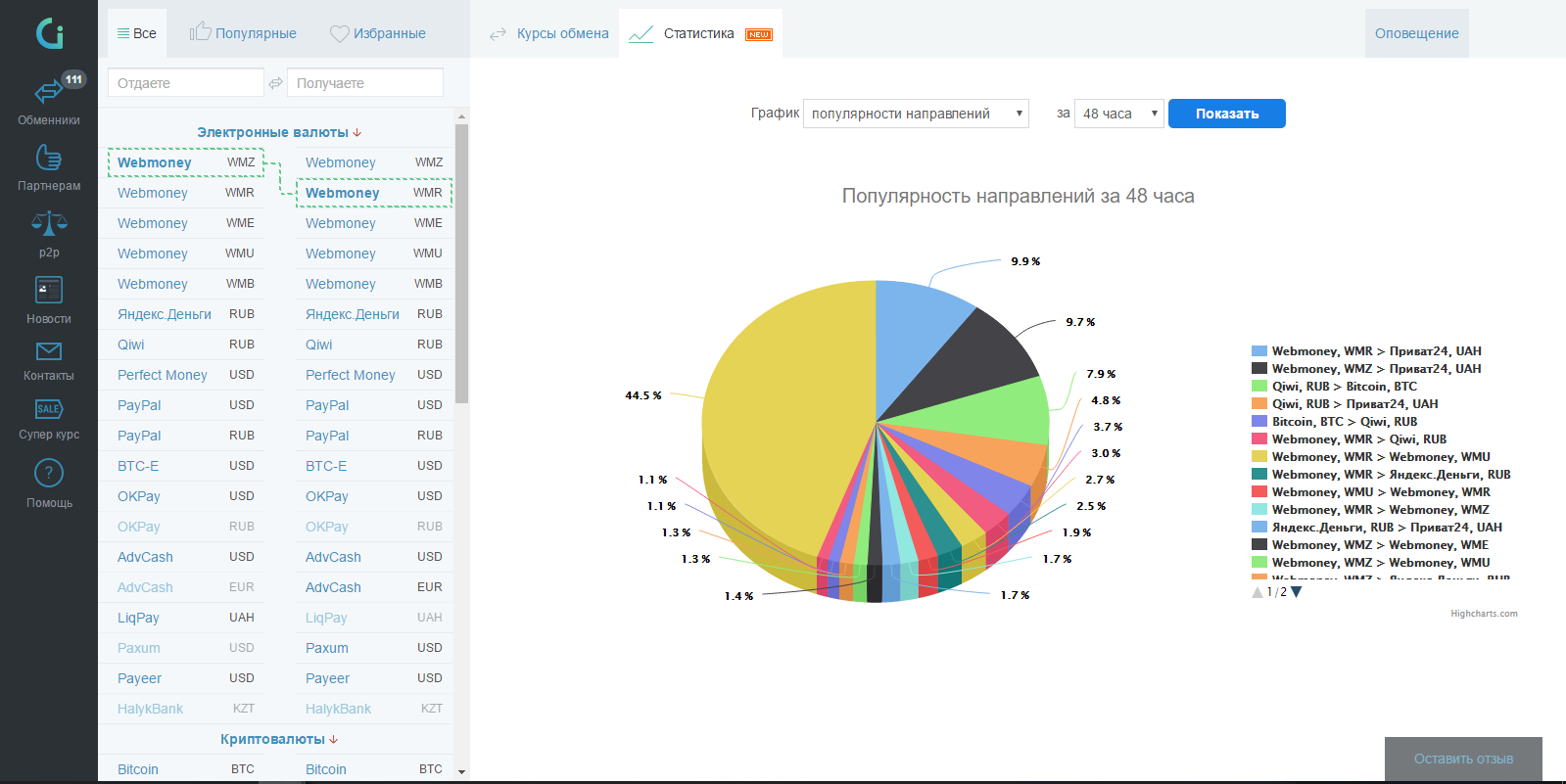The height and width of the screenshot is (784, 1566).
Task: Go to the next legend page arrow
Action: (x=1296, y=592)
